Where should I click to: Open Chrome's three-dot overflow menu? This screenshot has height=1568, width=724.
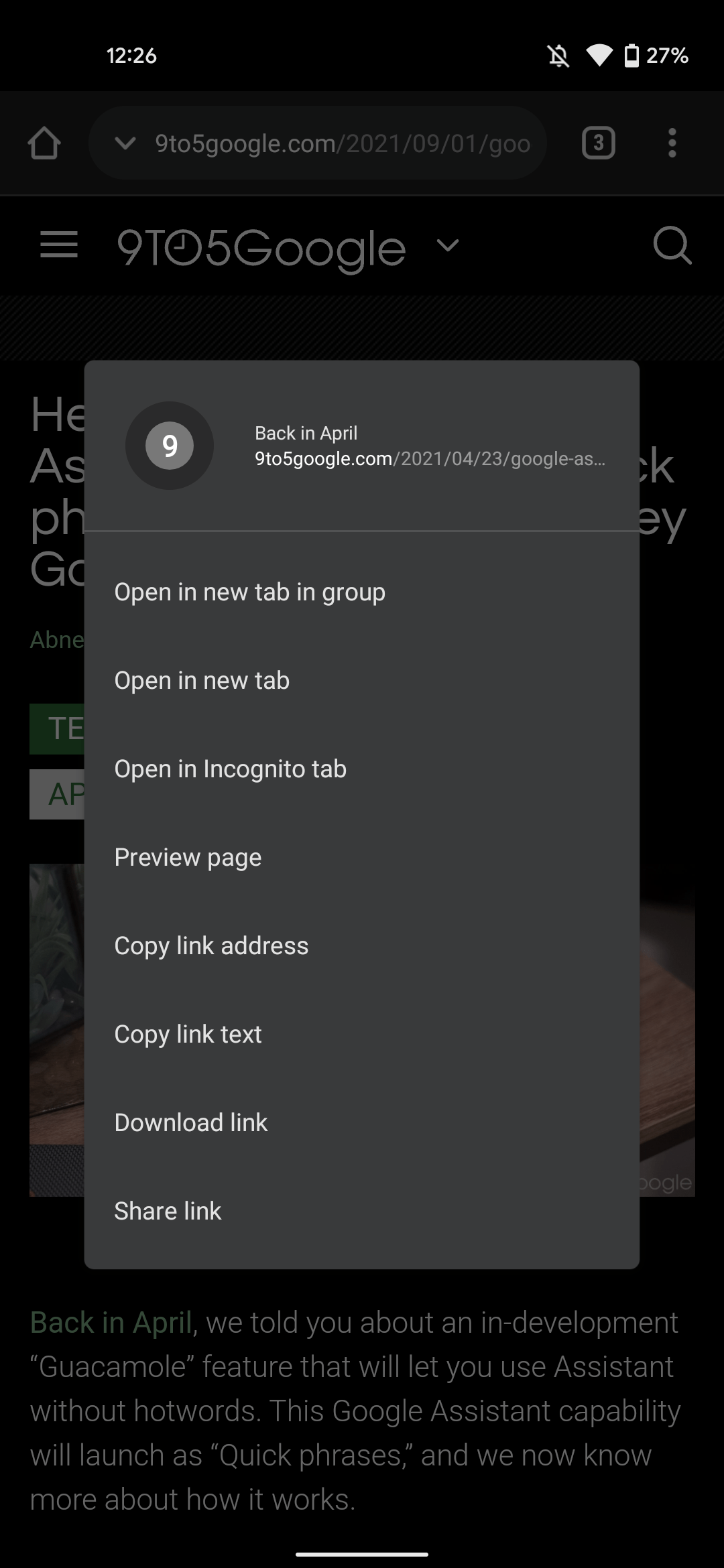coord(672,143)
